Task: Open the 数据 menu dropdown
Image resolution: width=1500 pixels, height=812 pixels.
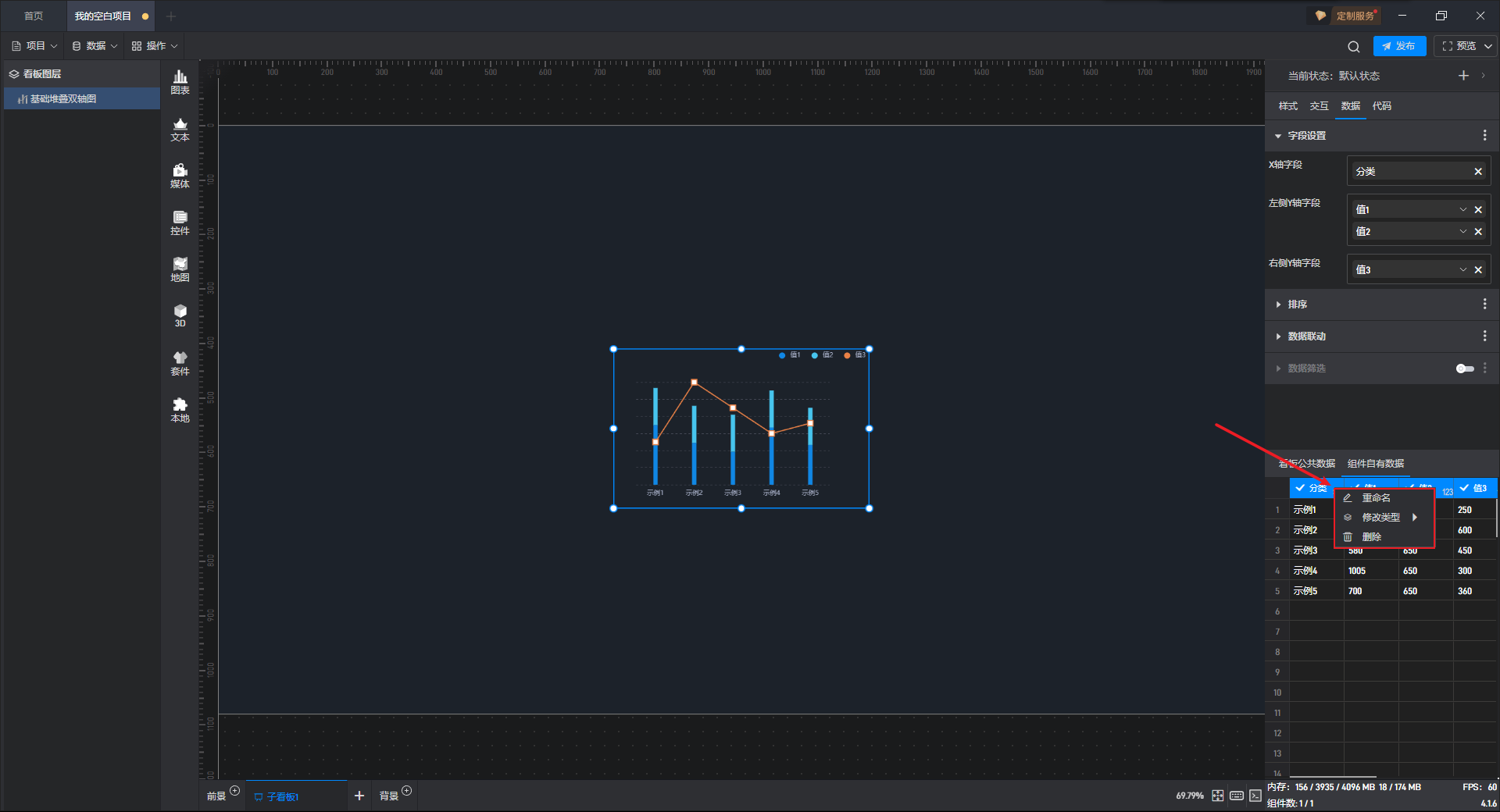Action: point(95,46)
